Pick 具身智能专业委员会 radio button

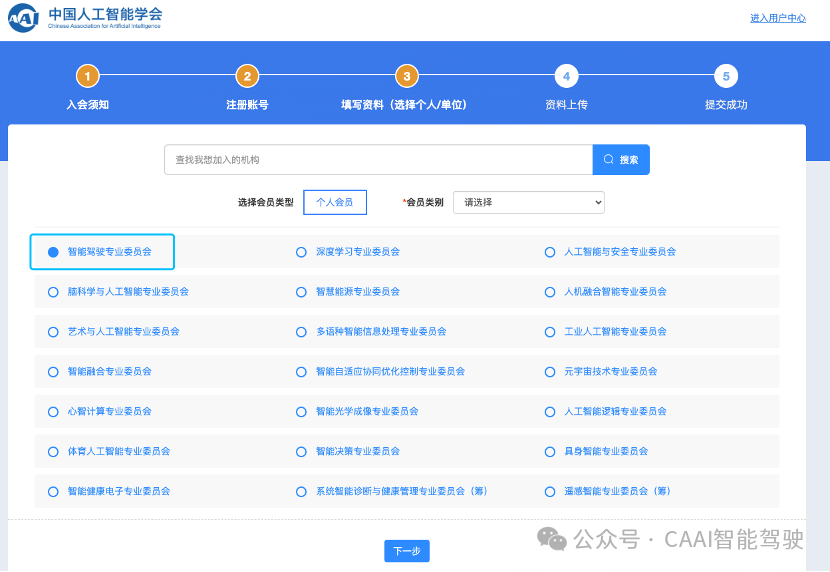[x=550, y=452]
